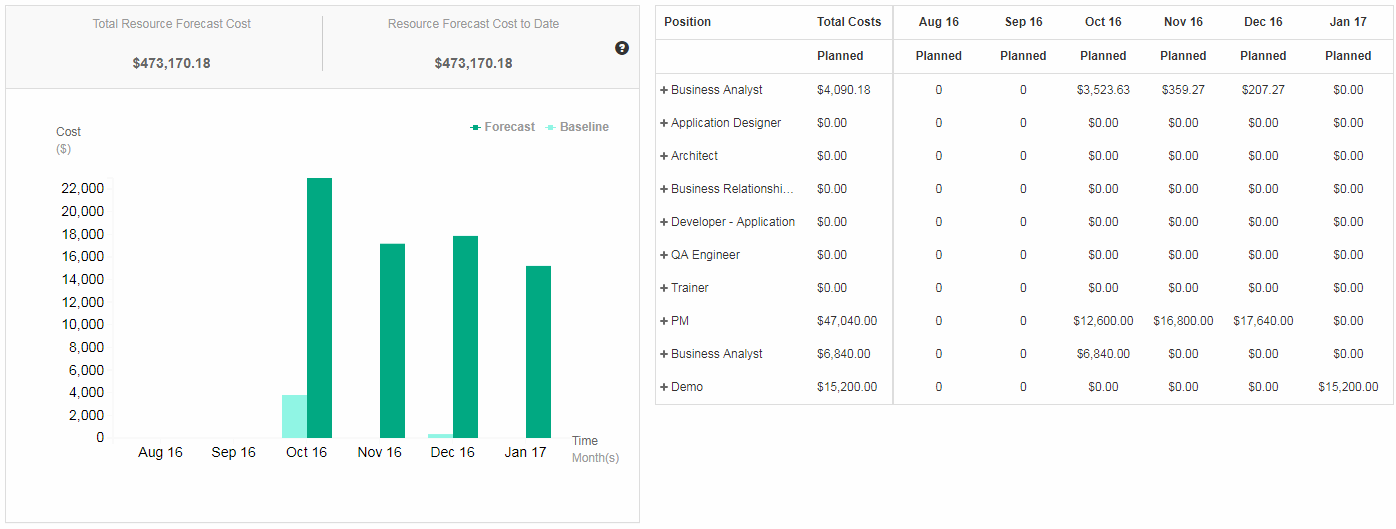This screenshot has height=529, width=1396.
Task: Click the Total Costs column header
Action: pyautogui.click(x=849, y=22)
